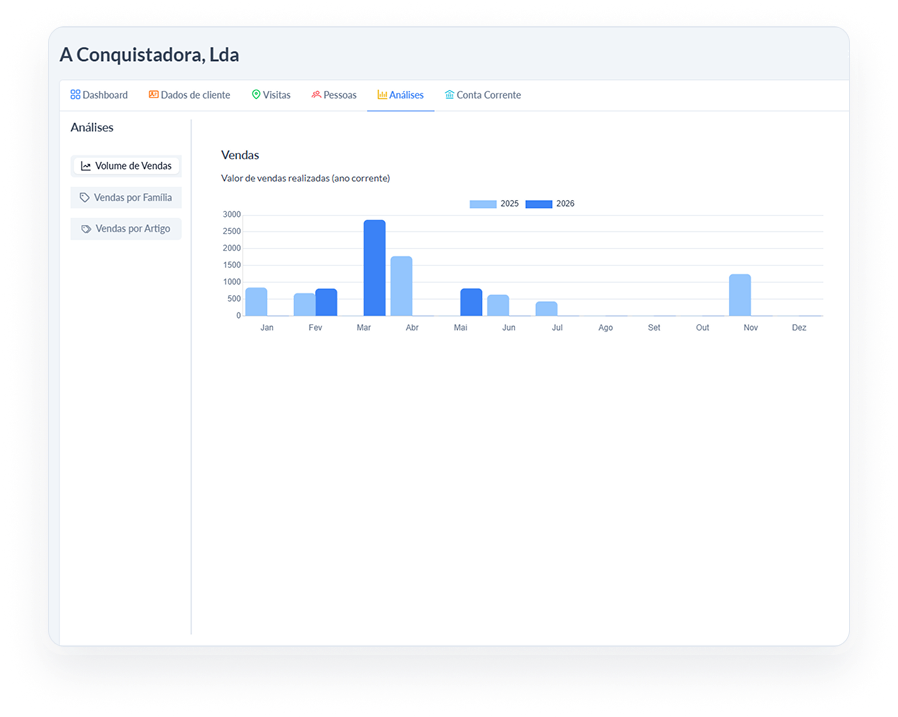The width and height of the screenshot is (898, 717).
Task: Click the Mar axis label
Action: point(364,328)
